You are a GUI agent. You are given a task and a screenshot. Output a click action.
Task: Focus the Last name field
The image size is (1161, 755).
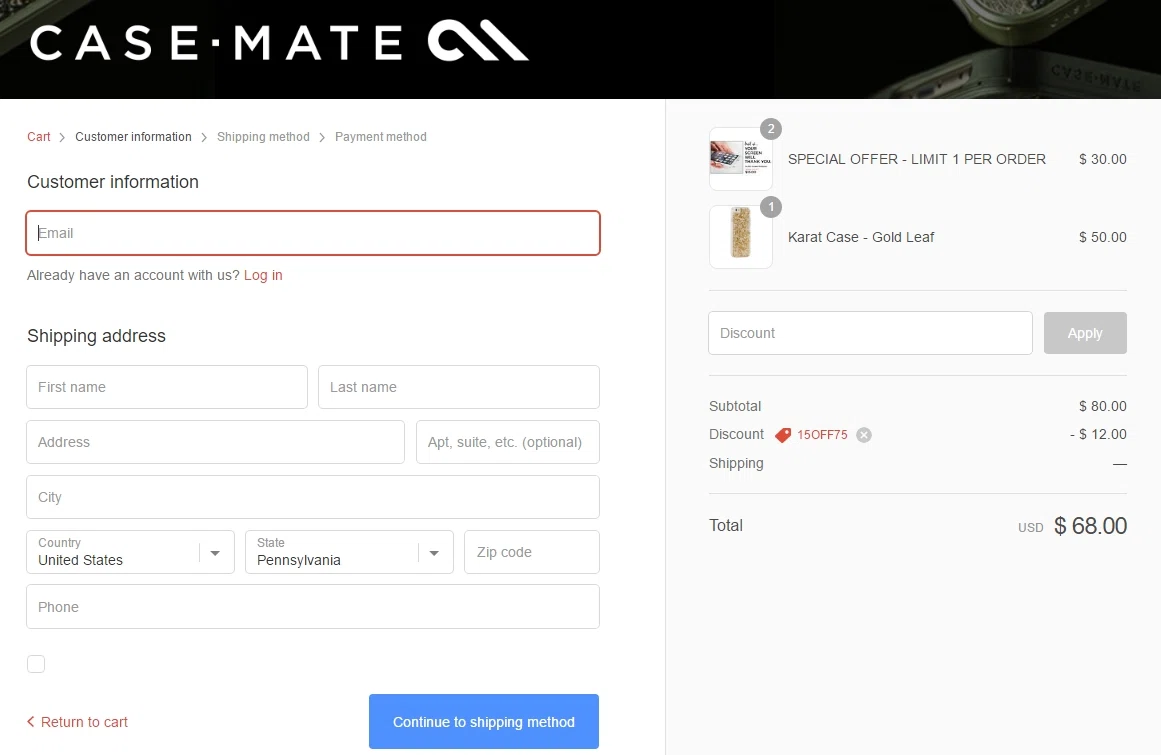point(458,387)
